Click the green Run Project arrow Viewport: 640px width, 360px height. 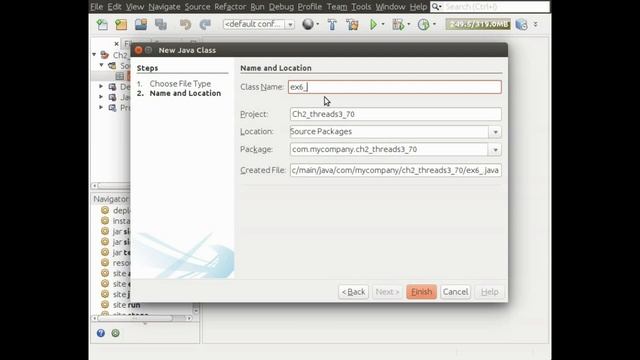pyautogui.click(x=373, y=24)
